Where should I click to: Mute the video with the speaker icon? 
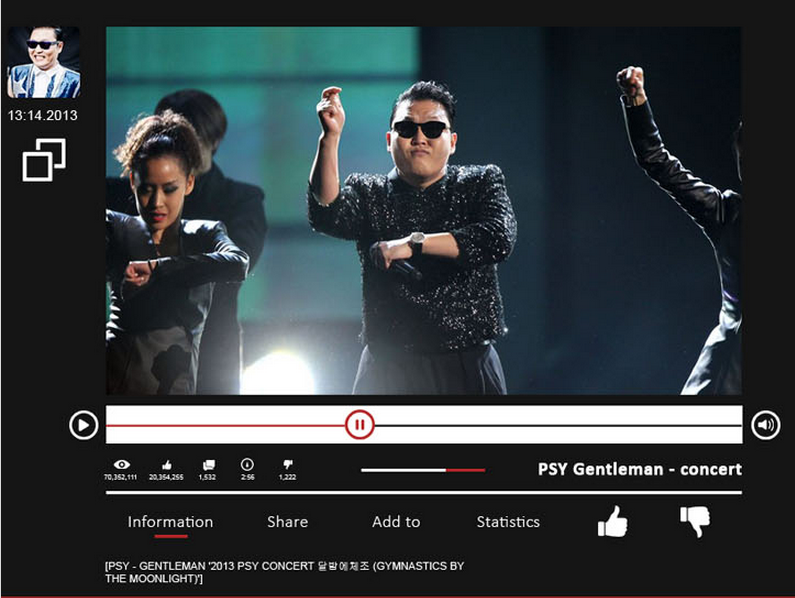point(765,425)
